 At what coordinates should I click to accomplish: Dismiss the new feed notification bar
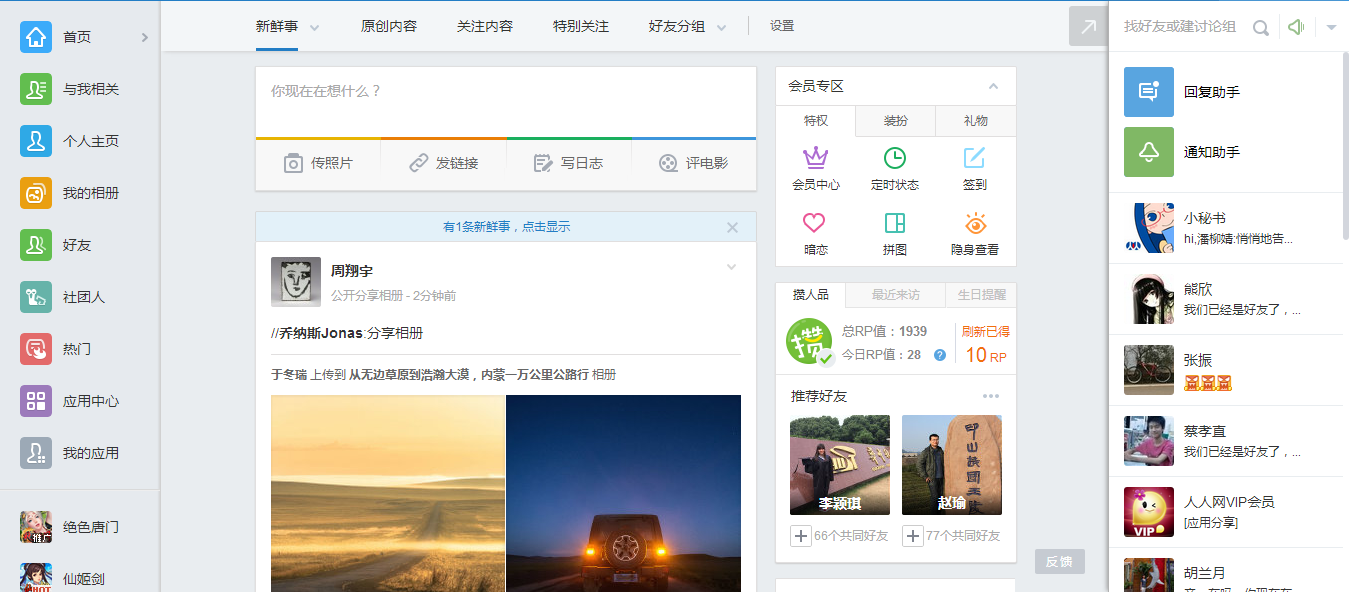(732, 227)
